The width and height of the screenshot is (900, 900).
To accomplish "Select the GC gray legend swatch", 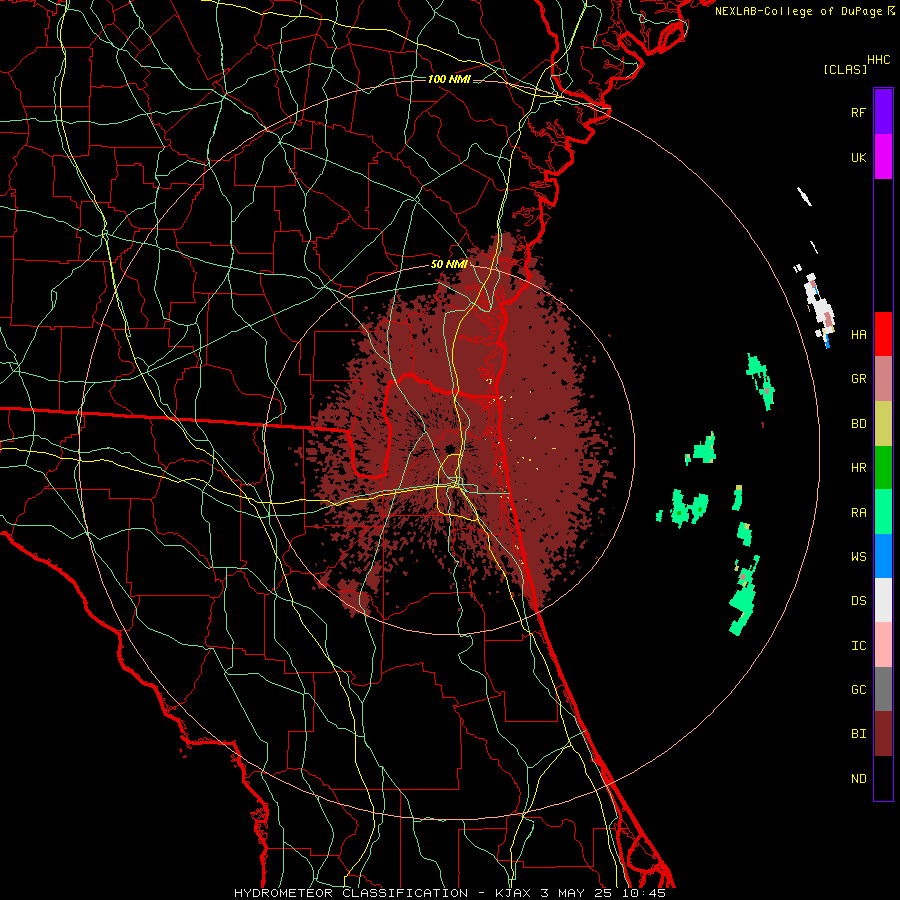I will click(883, 689).
